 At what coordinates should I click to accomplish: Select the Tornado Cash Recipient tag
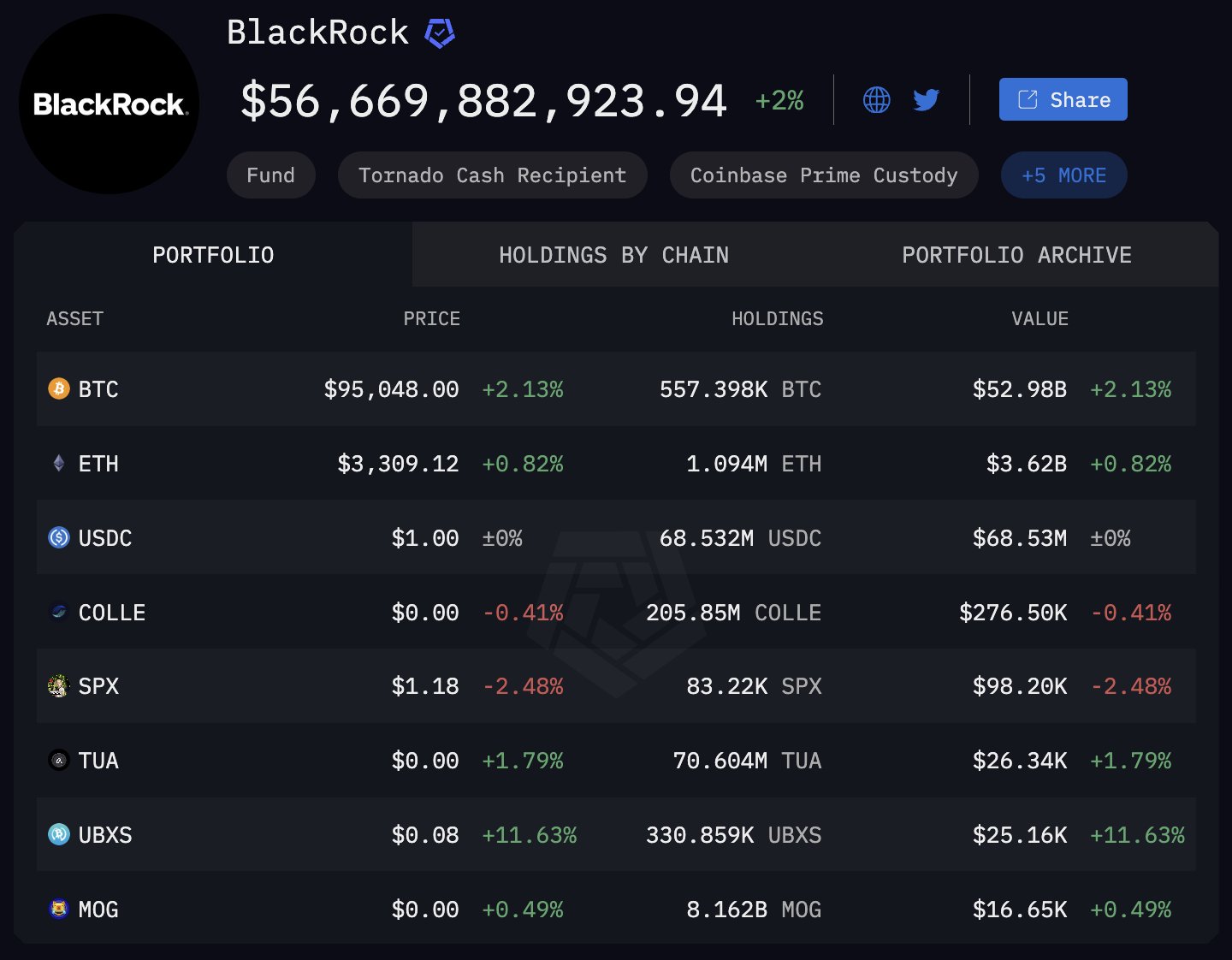tap(493, 175)
